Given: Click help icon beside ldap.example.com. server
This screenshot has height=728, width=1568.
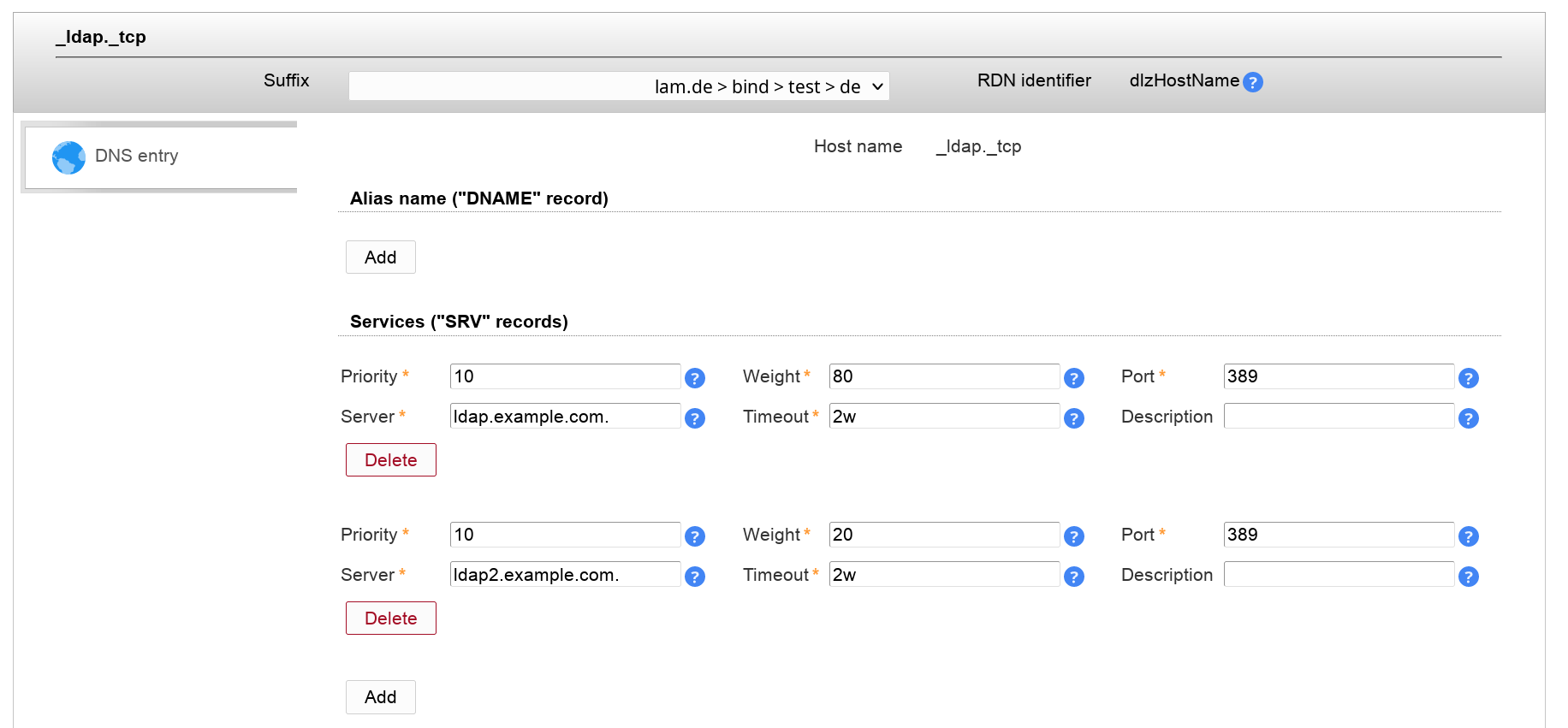Looking at the screenshot, I should click(695, 418).
